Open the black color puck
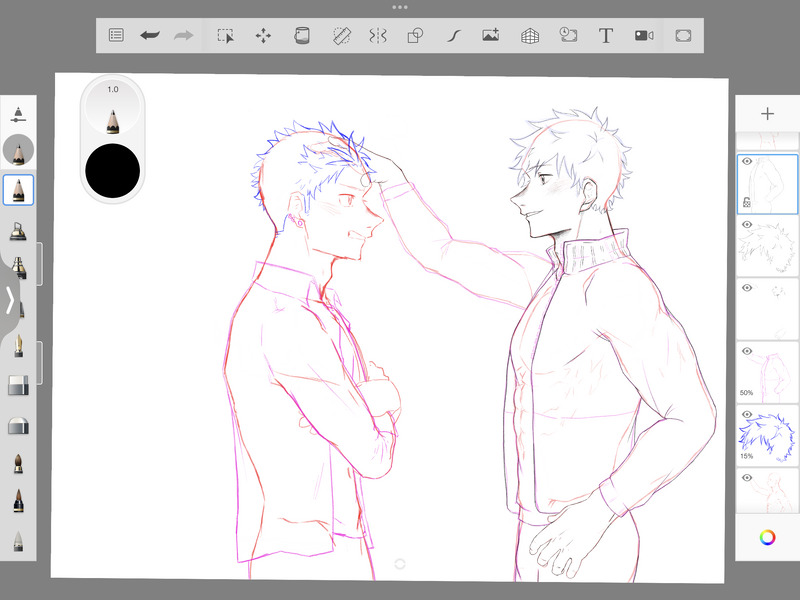The height and width of the screenshot is (600, 800). point(113,171)
